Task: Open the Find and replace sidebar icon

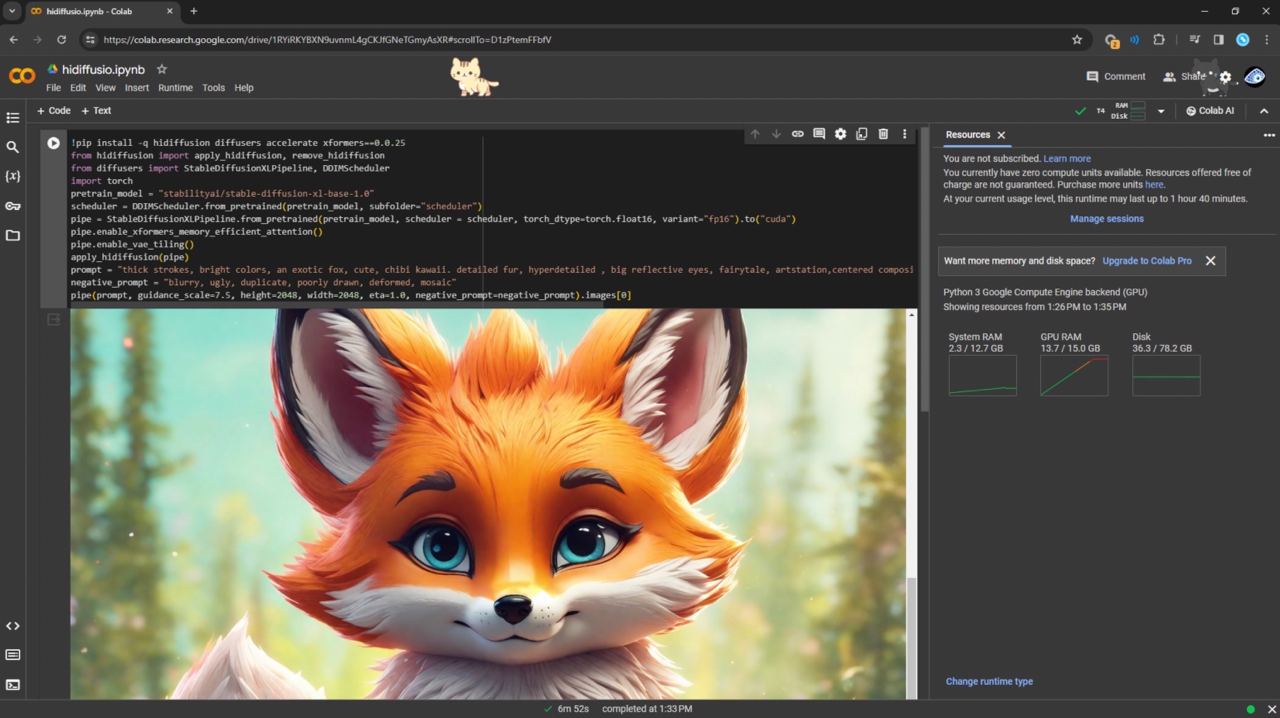Action: tap(13, 147)
